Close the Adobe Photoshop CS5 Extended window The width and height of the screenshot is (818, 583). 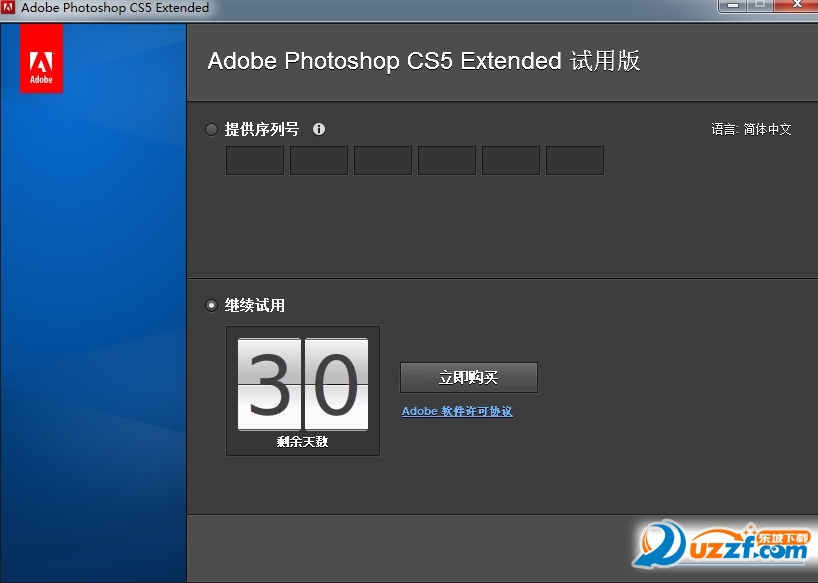[797, 5]
